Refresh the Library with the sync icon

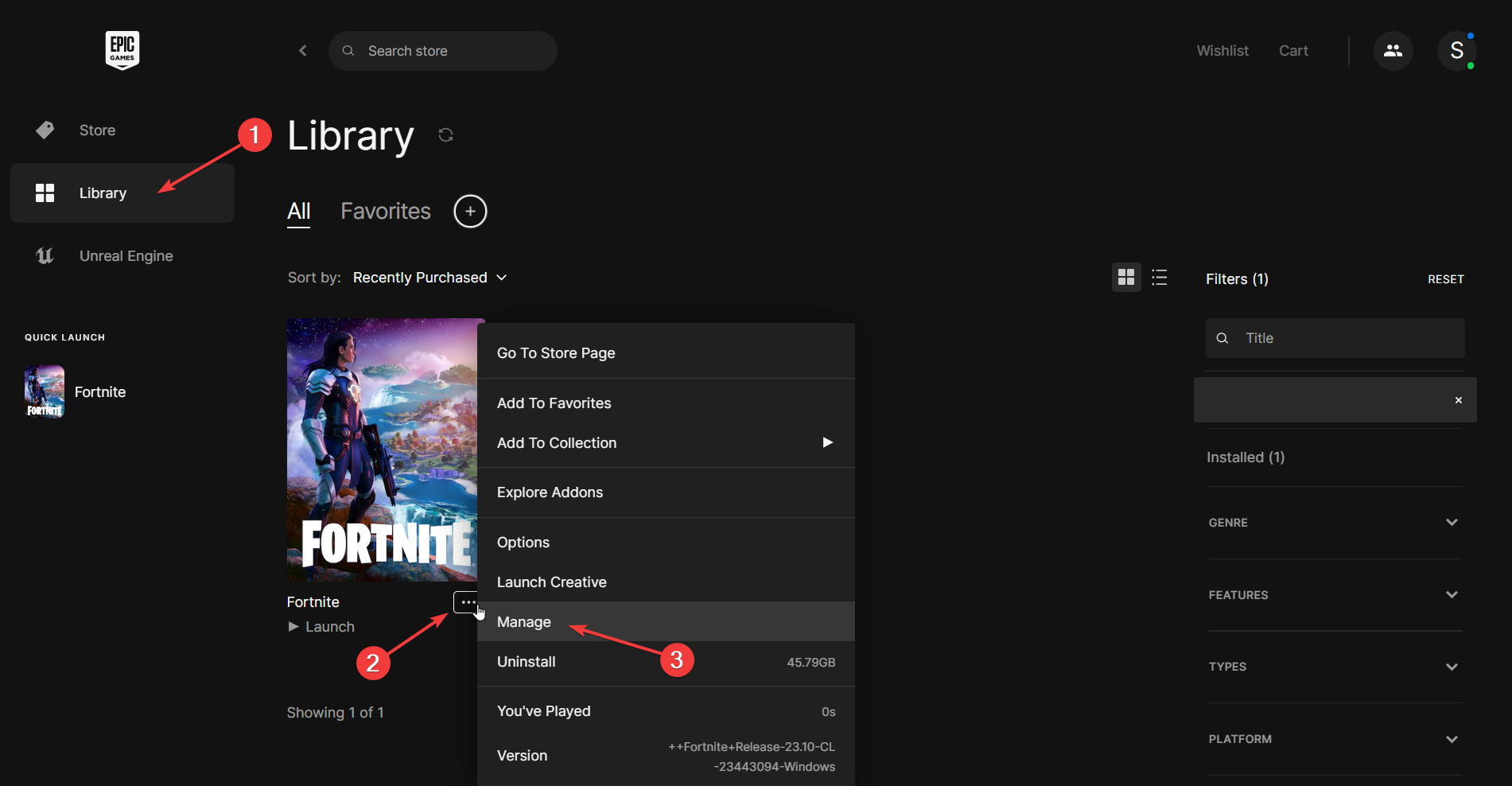(x=445, y=135)
